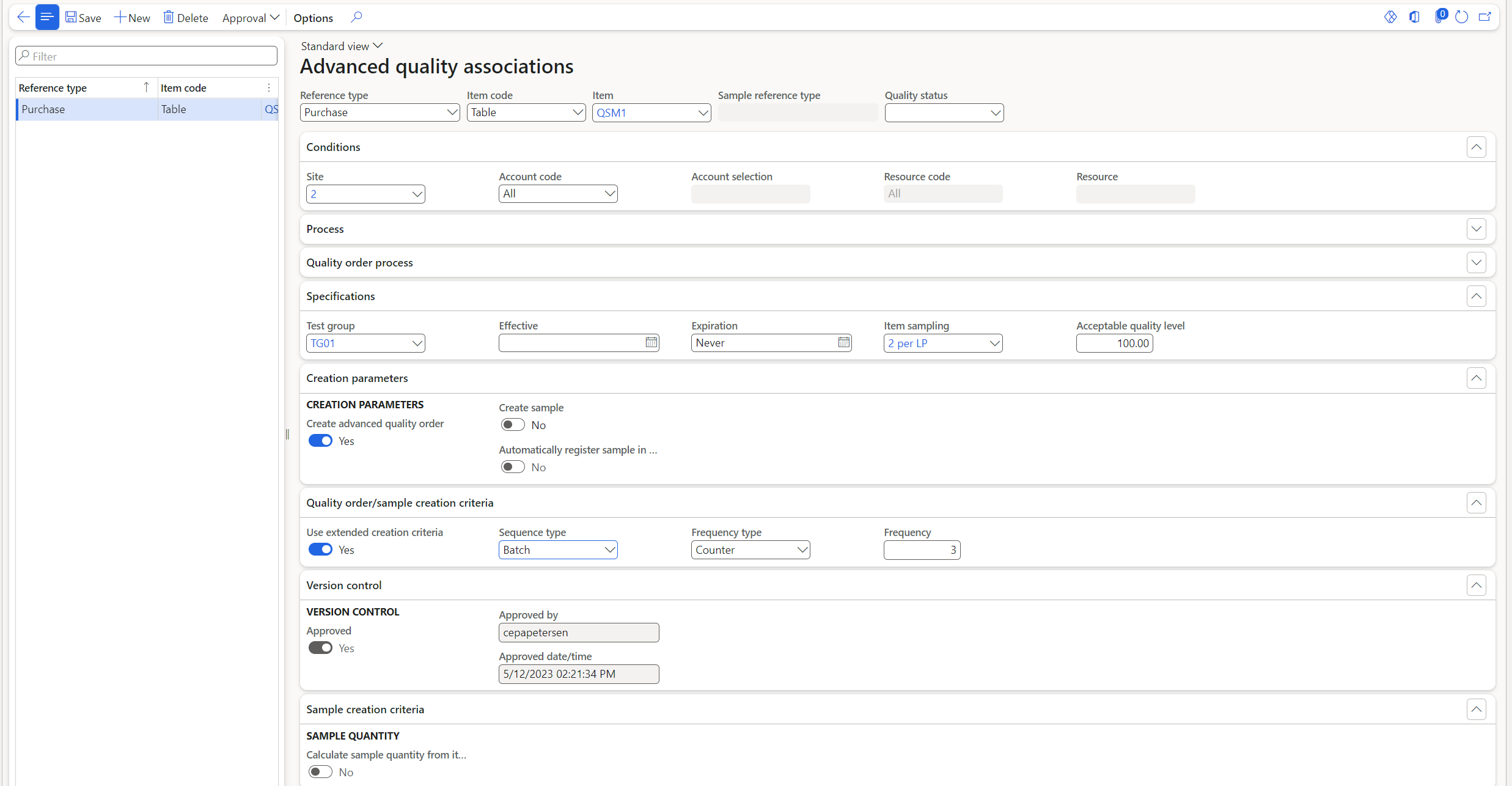This screenshot has height=786, width=1512.
Task: Enable the Create sample toggle
Action: click(x=512, y=425)
